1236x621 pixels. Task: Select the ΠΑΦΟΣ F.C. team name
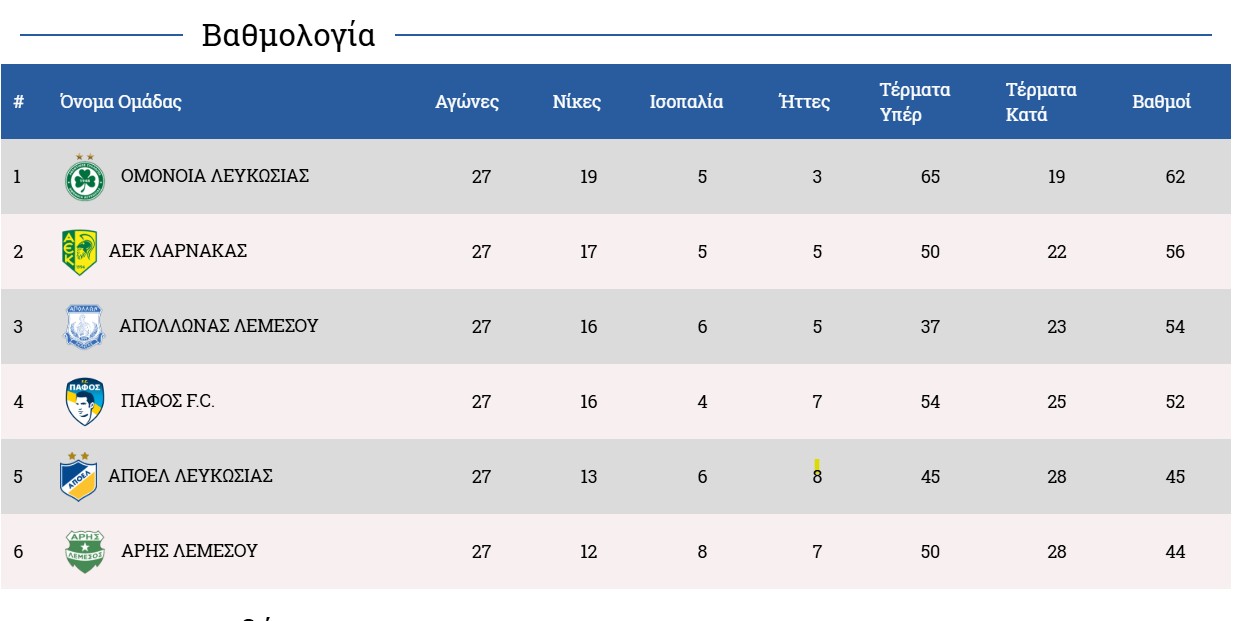pos(168,401)
